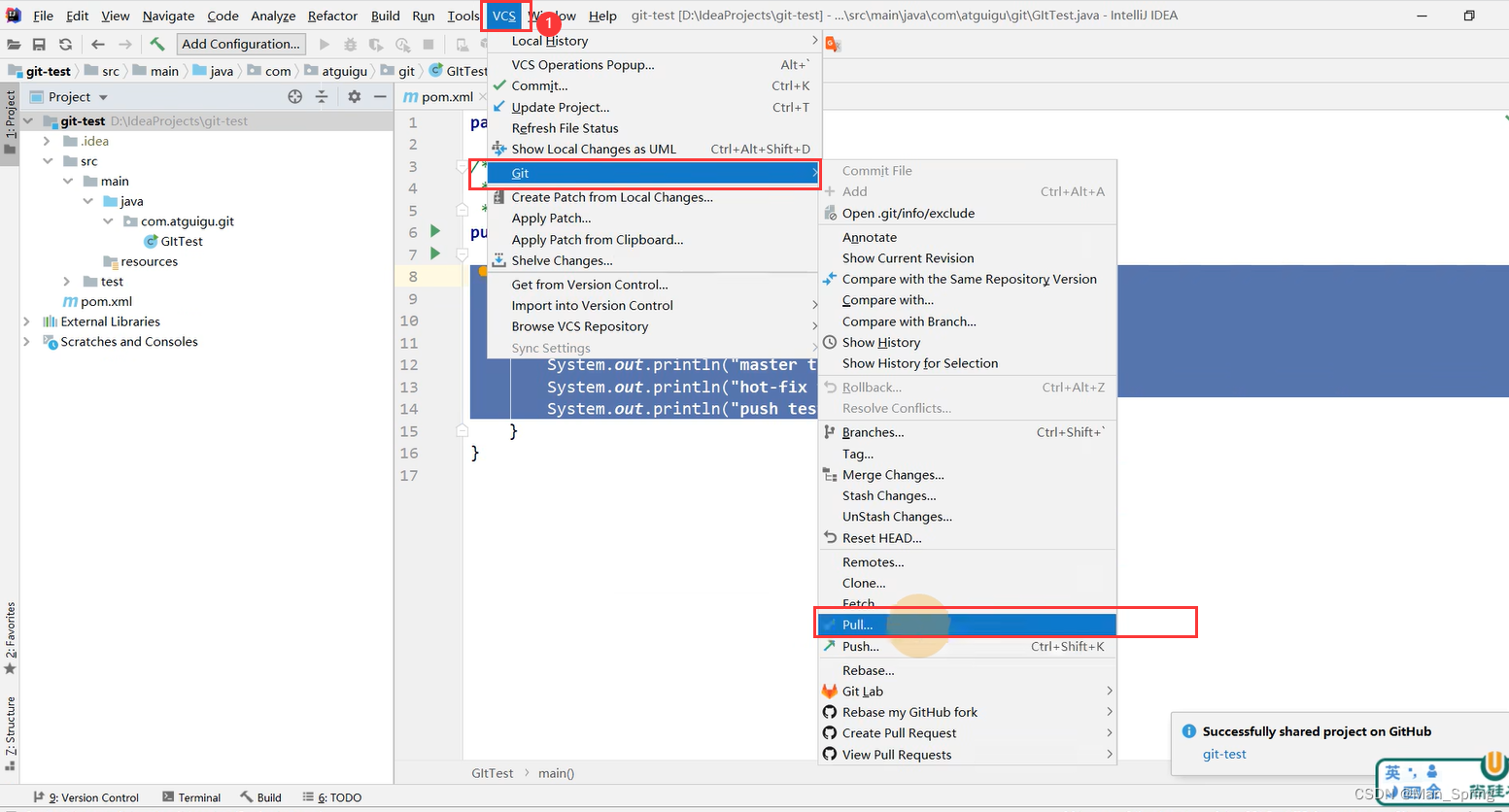
Task: Open Git Lab submenu
Action: (x=967, y=692)
